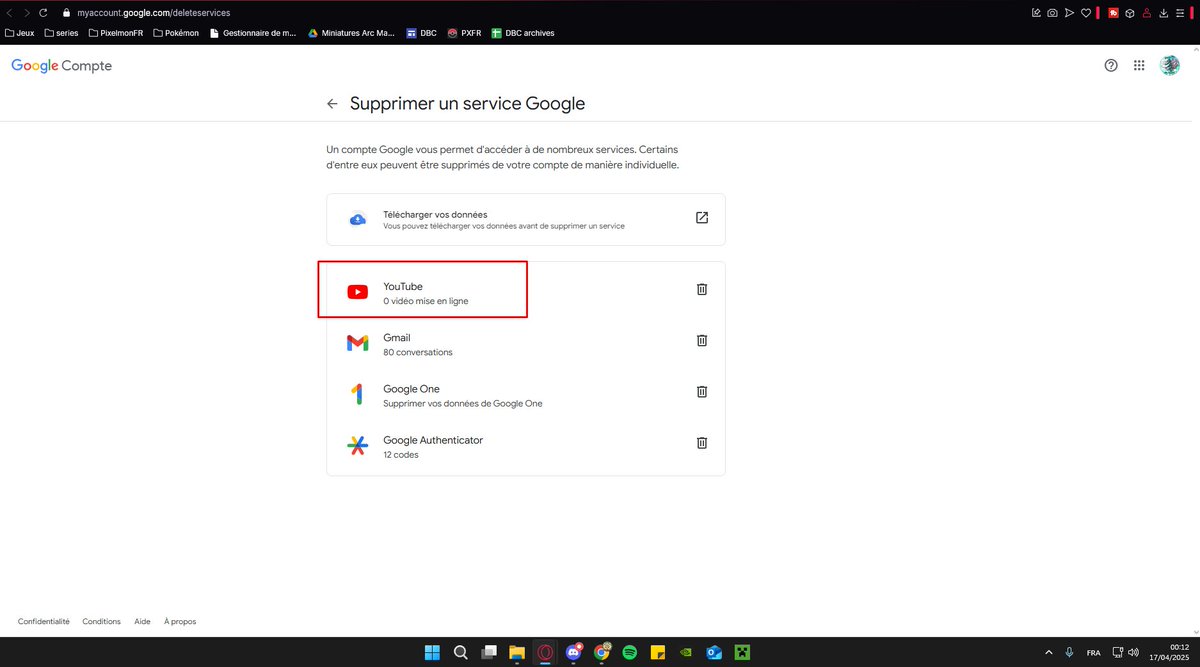The height and width of the screenshot is (667, 1200).
Task: Open the Jeux bookmarks folder
Action: pos(20,33)
